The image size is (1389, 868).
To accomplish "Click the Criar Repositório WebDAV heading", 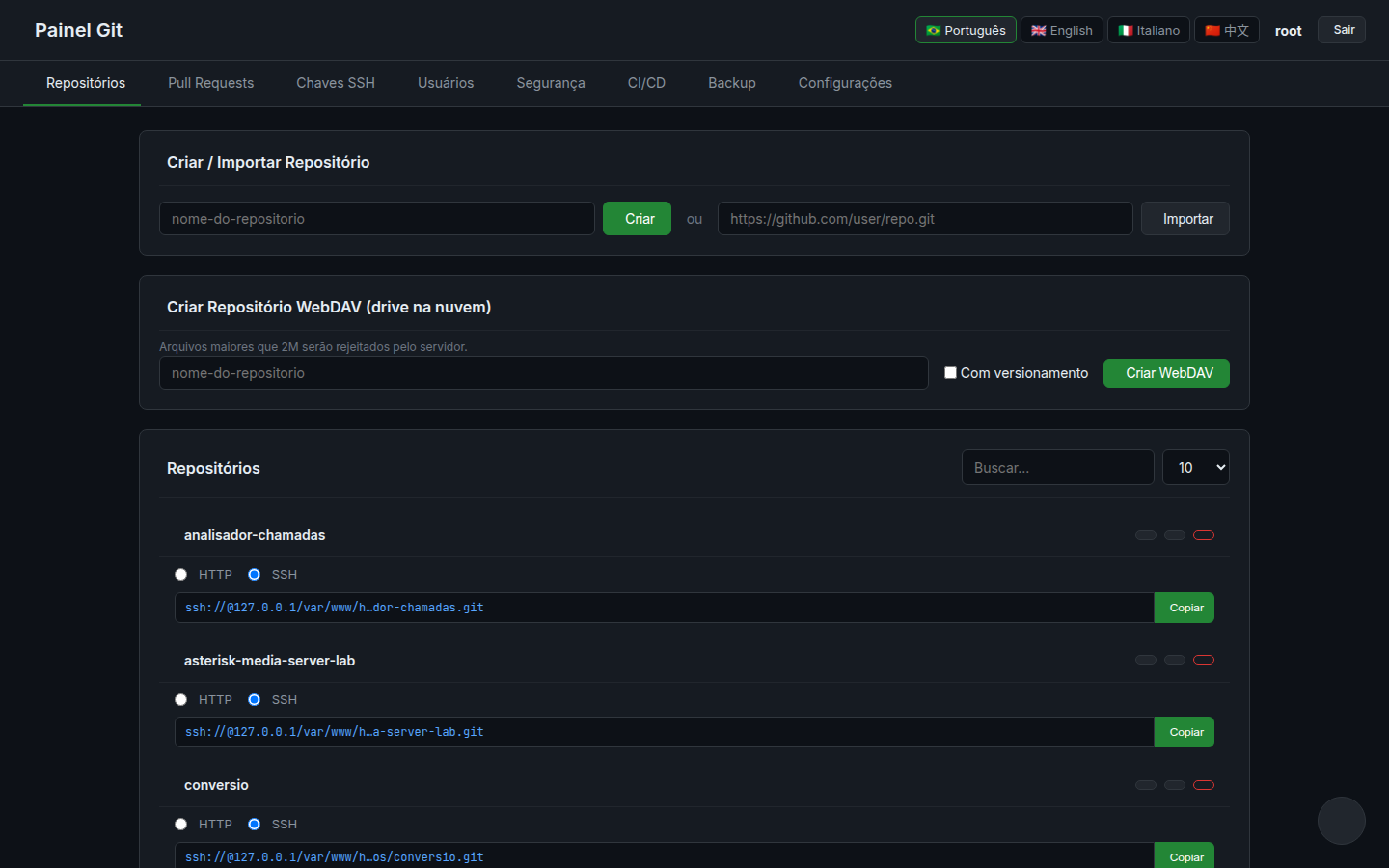I will coord(329,307).
